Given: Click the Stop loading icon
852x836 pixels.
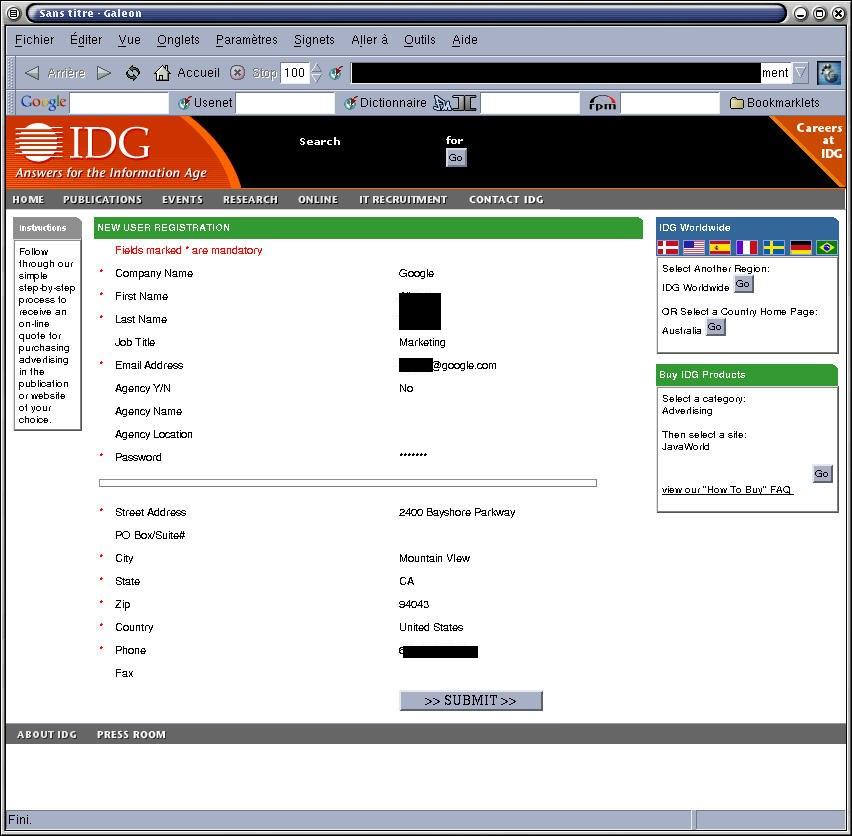Looking at the screenshot, I should coord(237,73).
